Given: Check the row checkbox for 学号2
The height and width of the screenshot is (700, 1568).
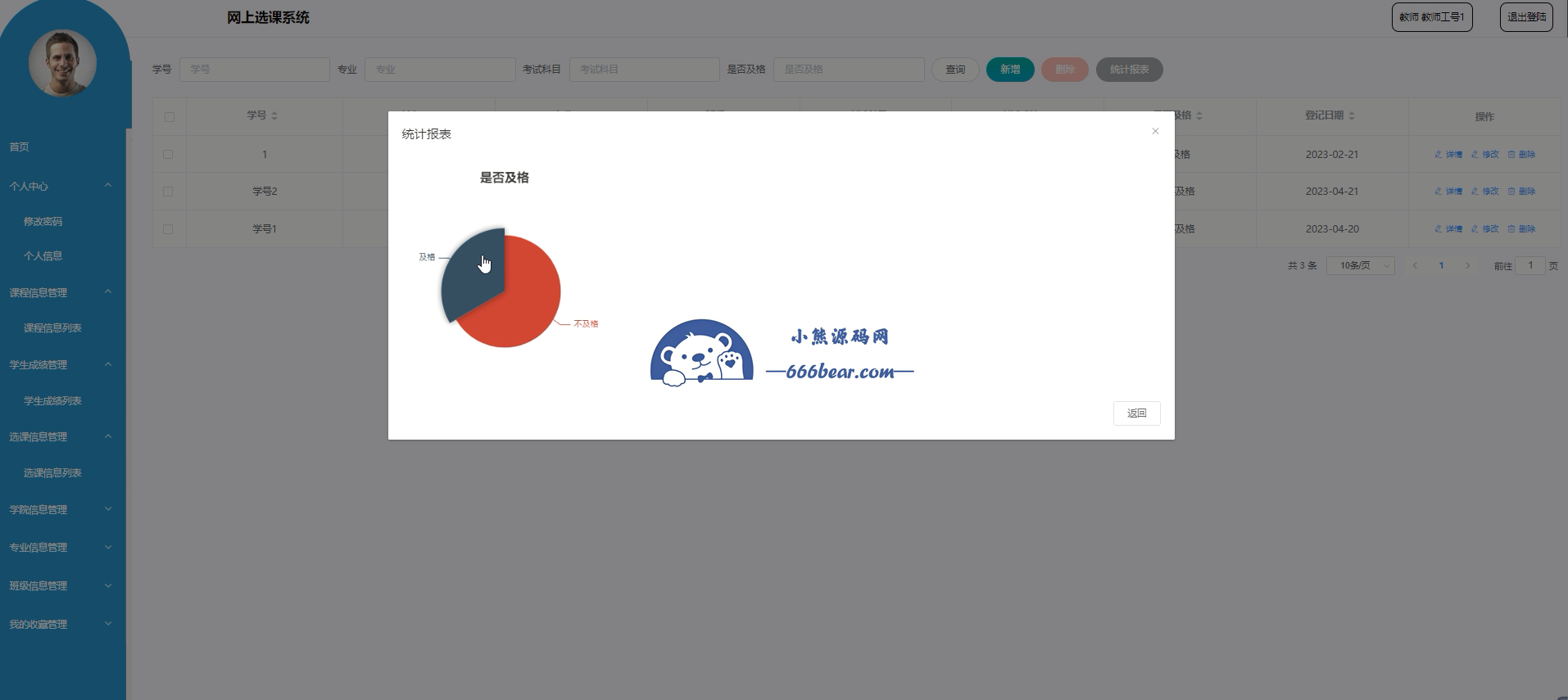Looking at the screenshot, I should [x=168, y=192].
